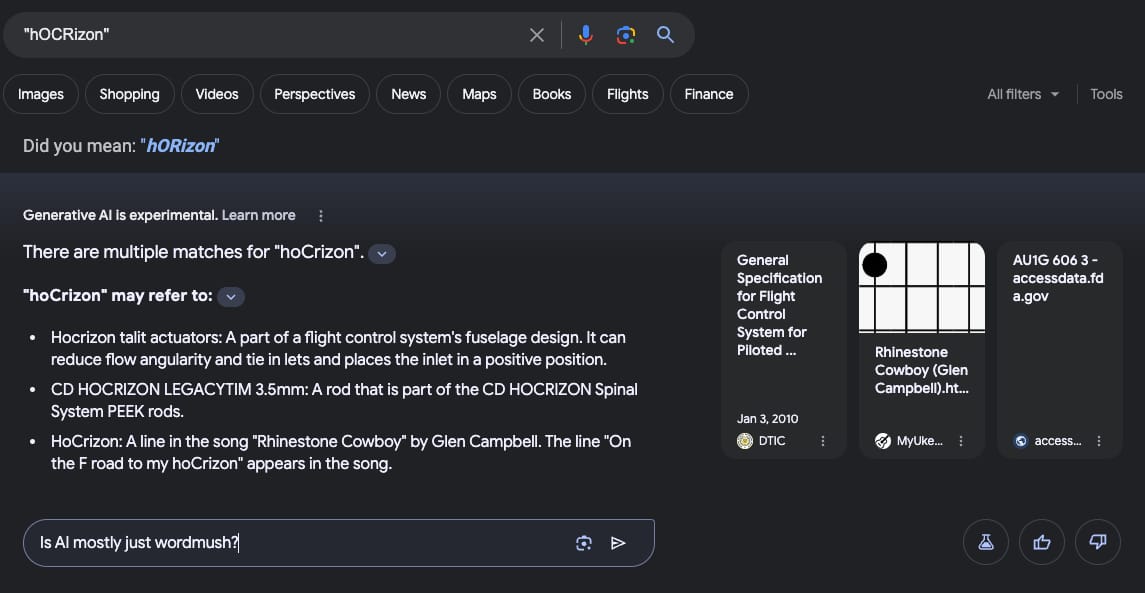Image resolution: width=1145 pixels, height=593 pixels.
Task: Open Google Lens image search icon
Action: click(626, 35)
